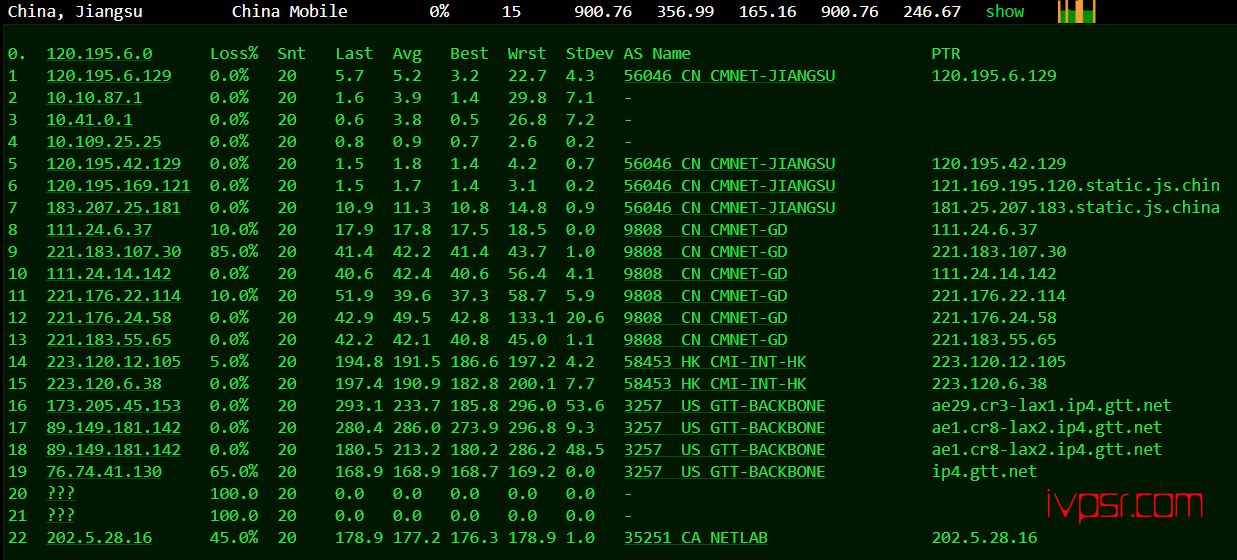Open the small latency bar chart thumbnail
This screenshot has width=1237, height=560.
(1077, 12)
